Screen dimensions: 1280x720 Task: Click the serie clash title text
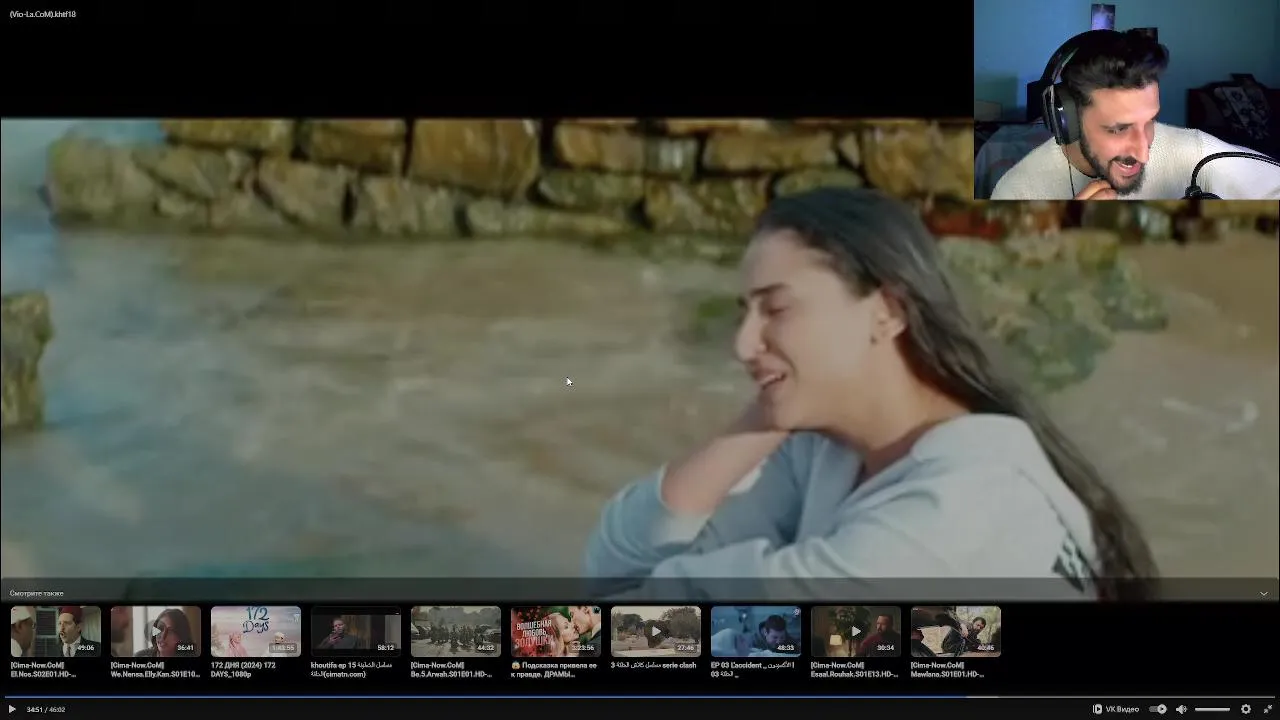point(653,665)
